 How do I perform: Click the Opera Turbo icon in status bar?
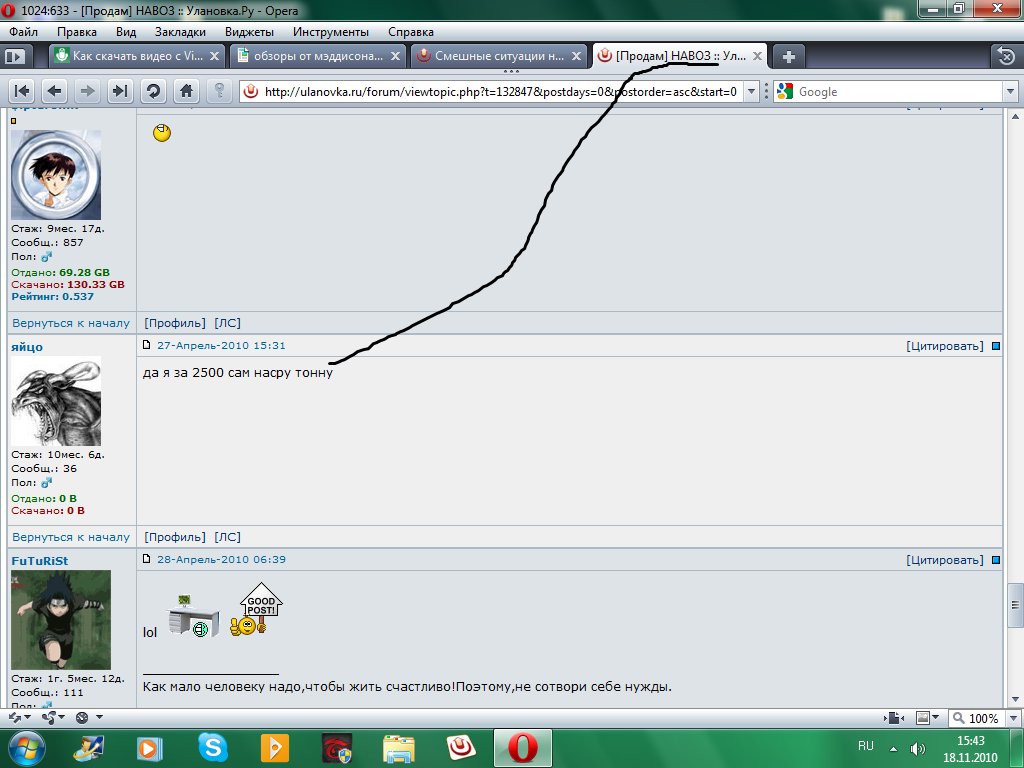tap(82, 717)
